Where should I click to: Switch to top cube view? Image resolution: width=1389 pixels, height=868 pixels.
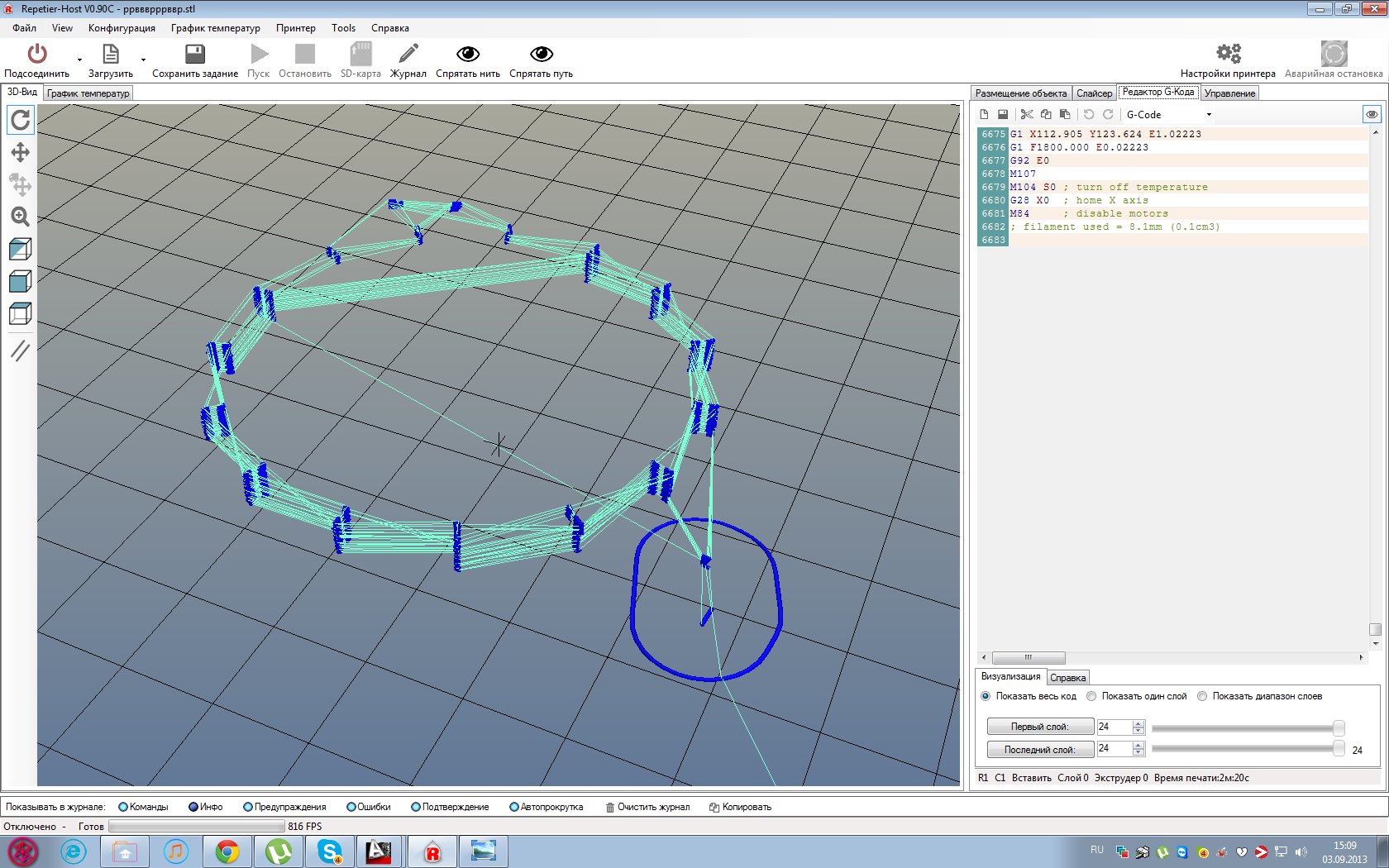[20, 314]
